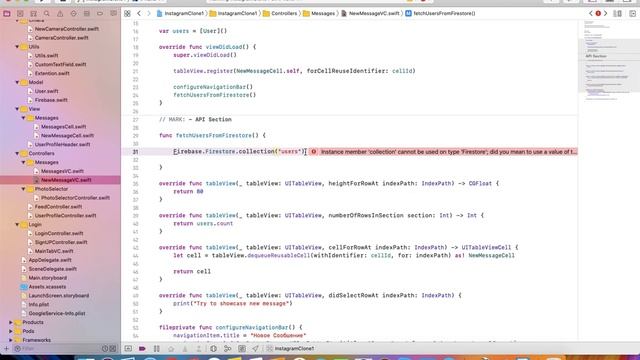The image size is (640, 360).
Task: Collapse the Utils folder
Action: pyautogui.click(x=17, y=47)
